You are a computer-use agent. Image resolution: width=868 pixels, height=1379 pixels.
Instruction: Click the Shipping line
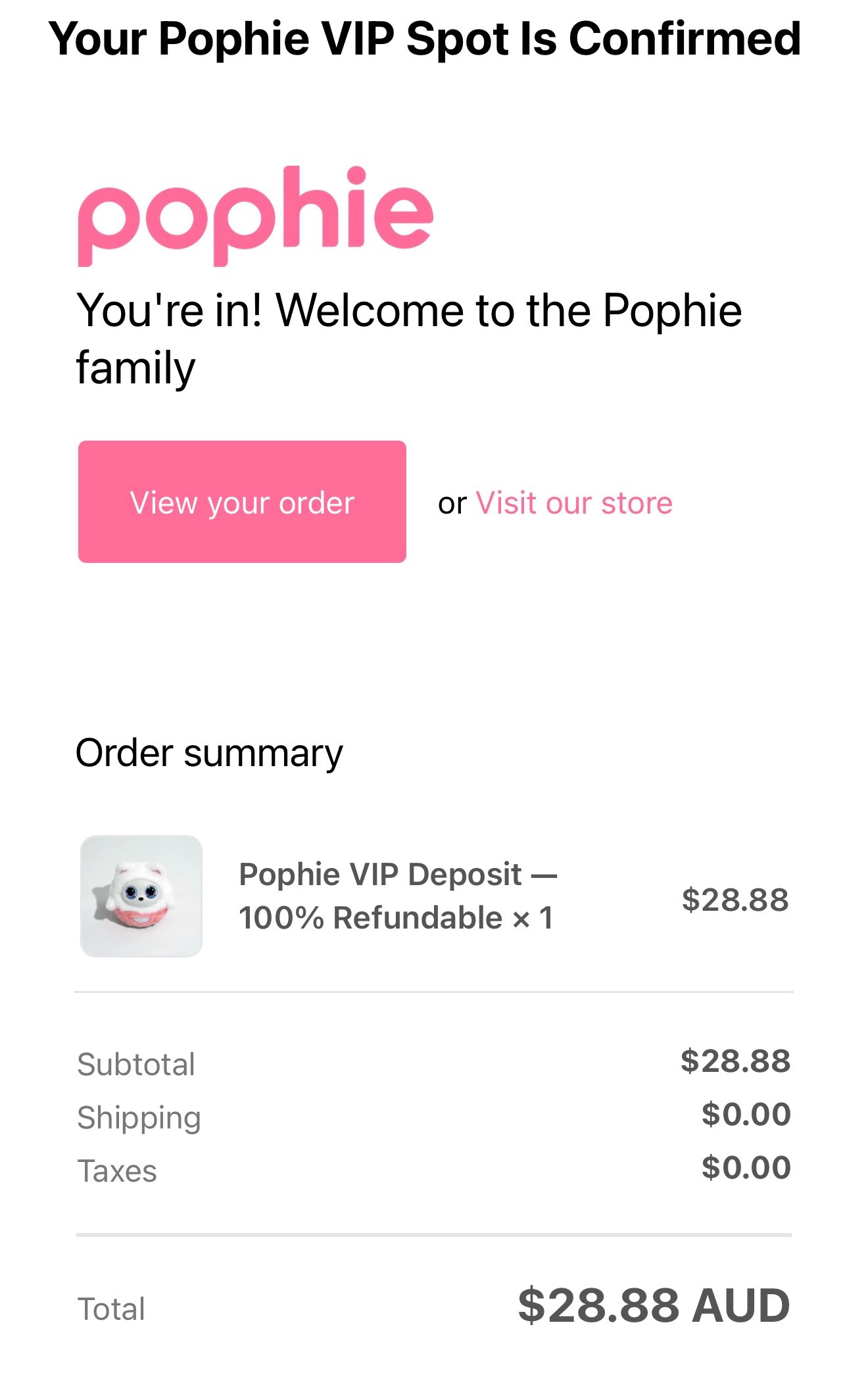[x=139, y=1116]
